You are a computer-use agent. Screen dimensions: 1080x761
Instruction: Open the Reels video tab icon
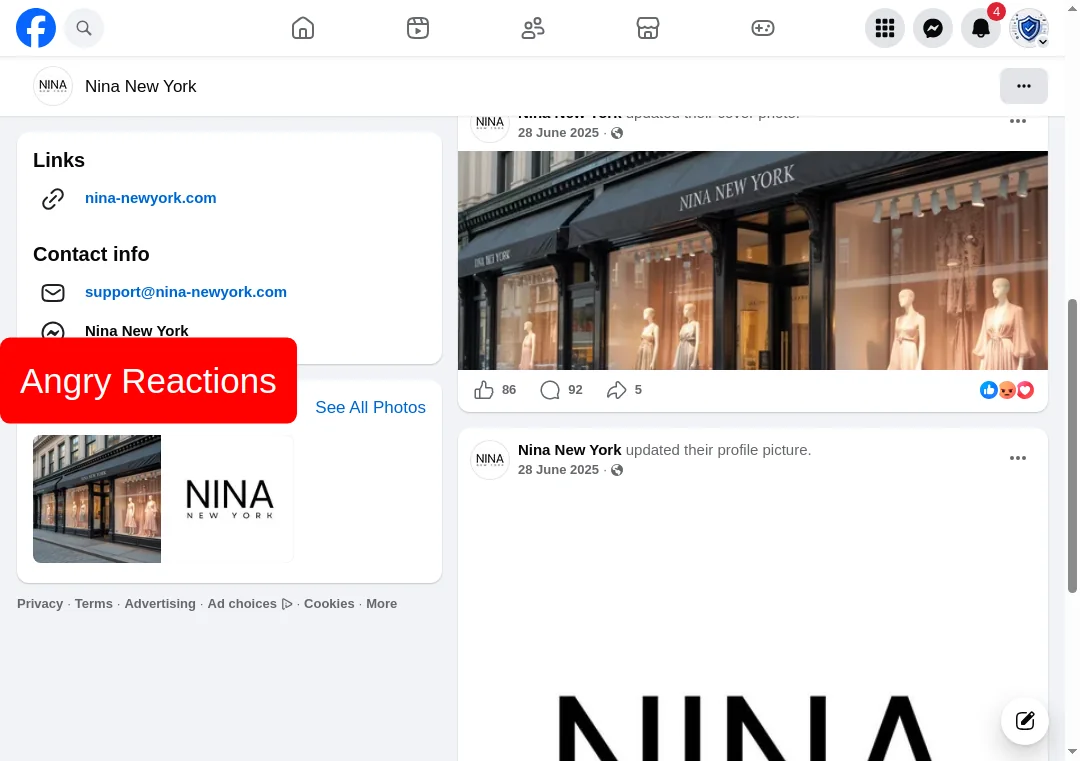tap(418, 28)
